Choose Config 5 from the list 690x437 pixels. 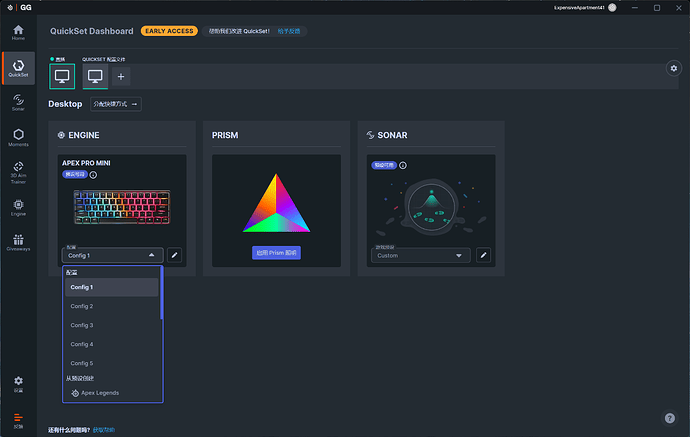click(x=82, y=363)
